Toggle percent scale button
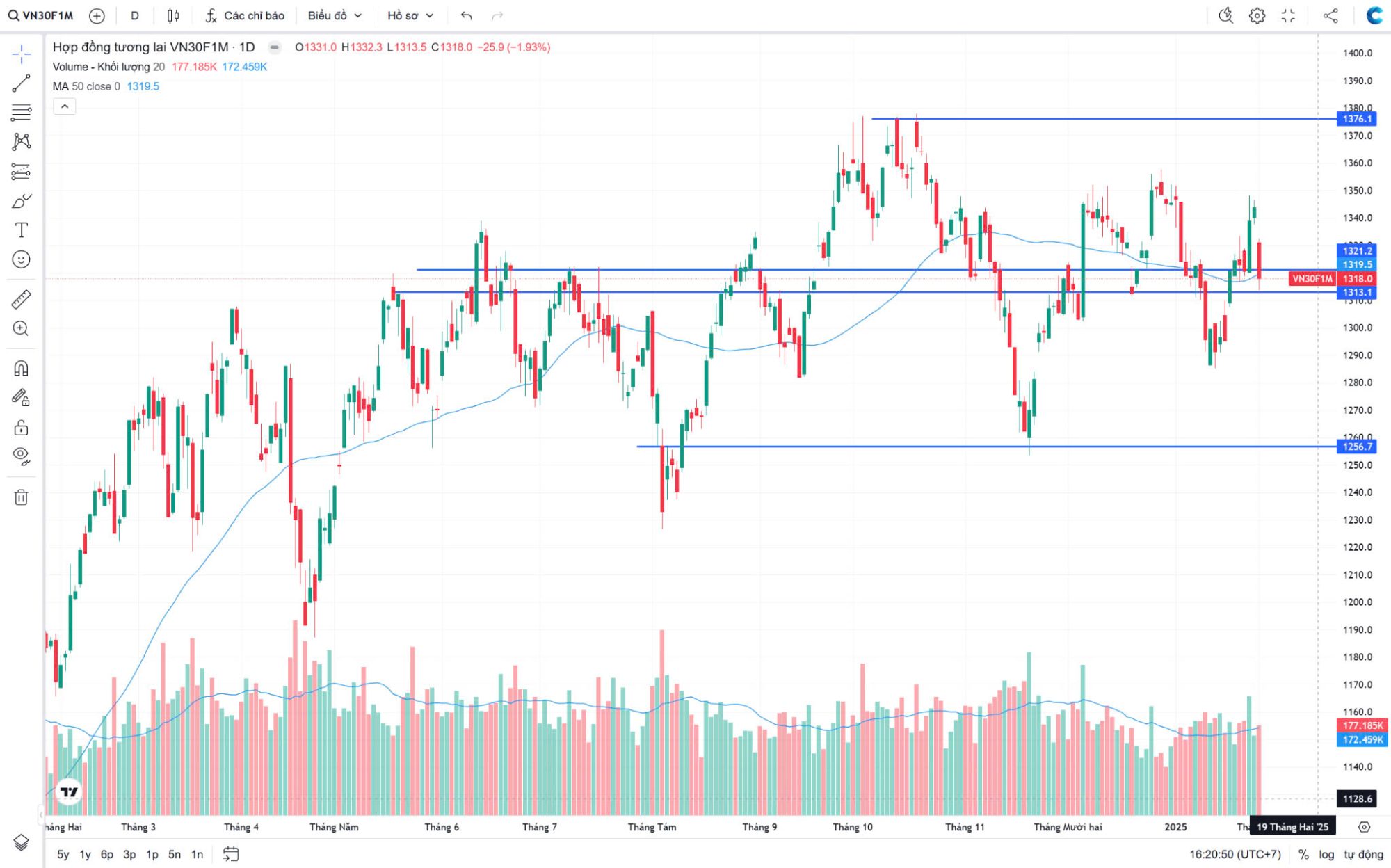Image resolution: width=1391 pixels, height=868 pixels. point(1303,854)
